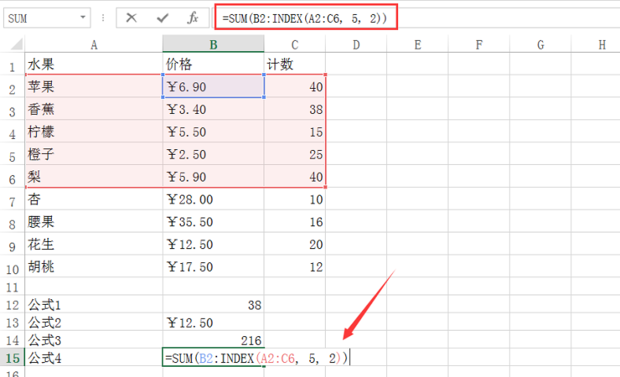Viewport: 620px width, 377px height.
Task: Click the formula bar divider dots
Action: 103,18
